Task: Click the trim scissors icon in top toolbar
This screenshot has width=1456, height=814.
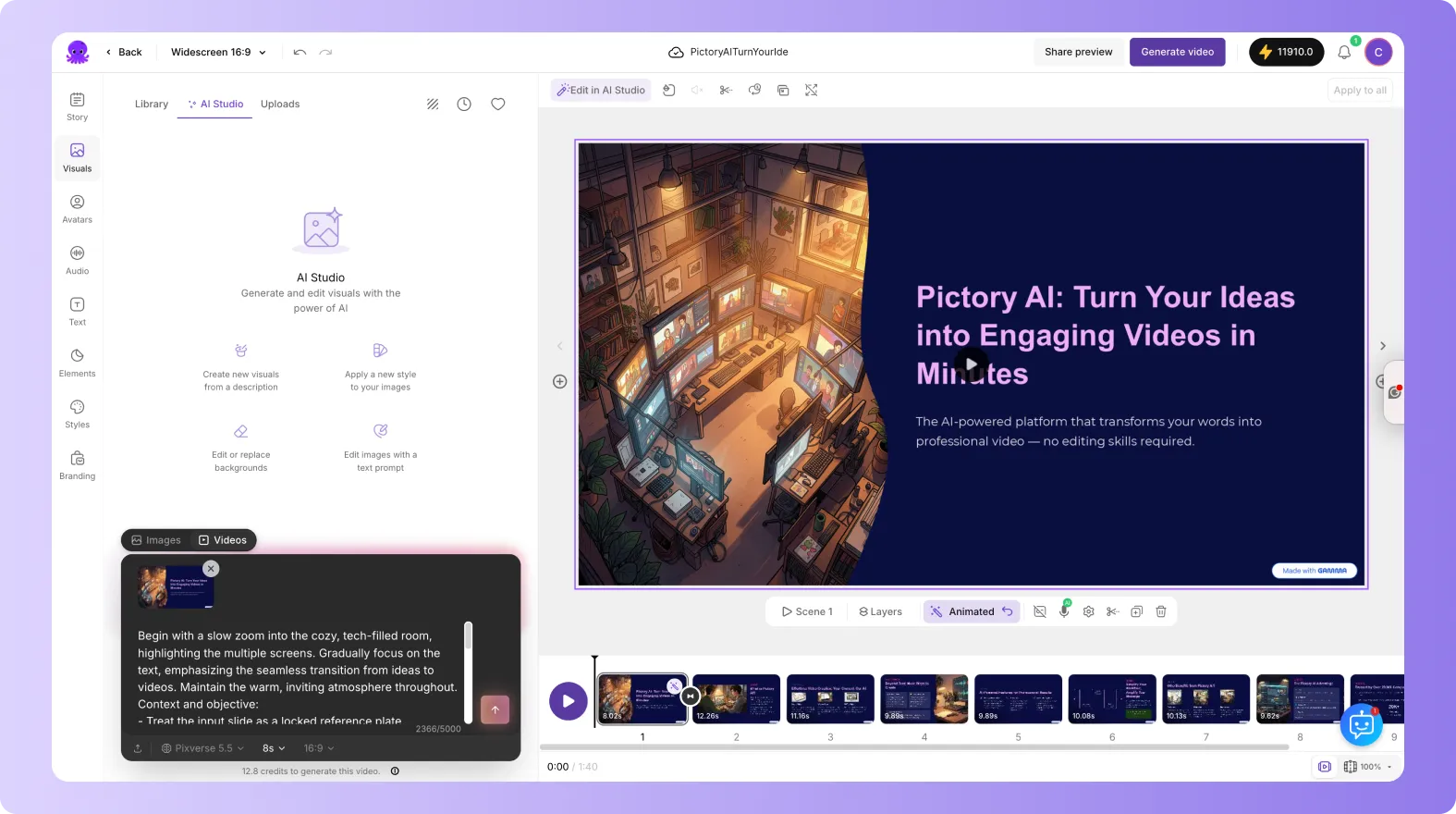Action: (x=726, y=90)
